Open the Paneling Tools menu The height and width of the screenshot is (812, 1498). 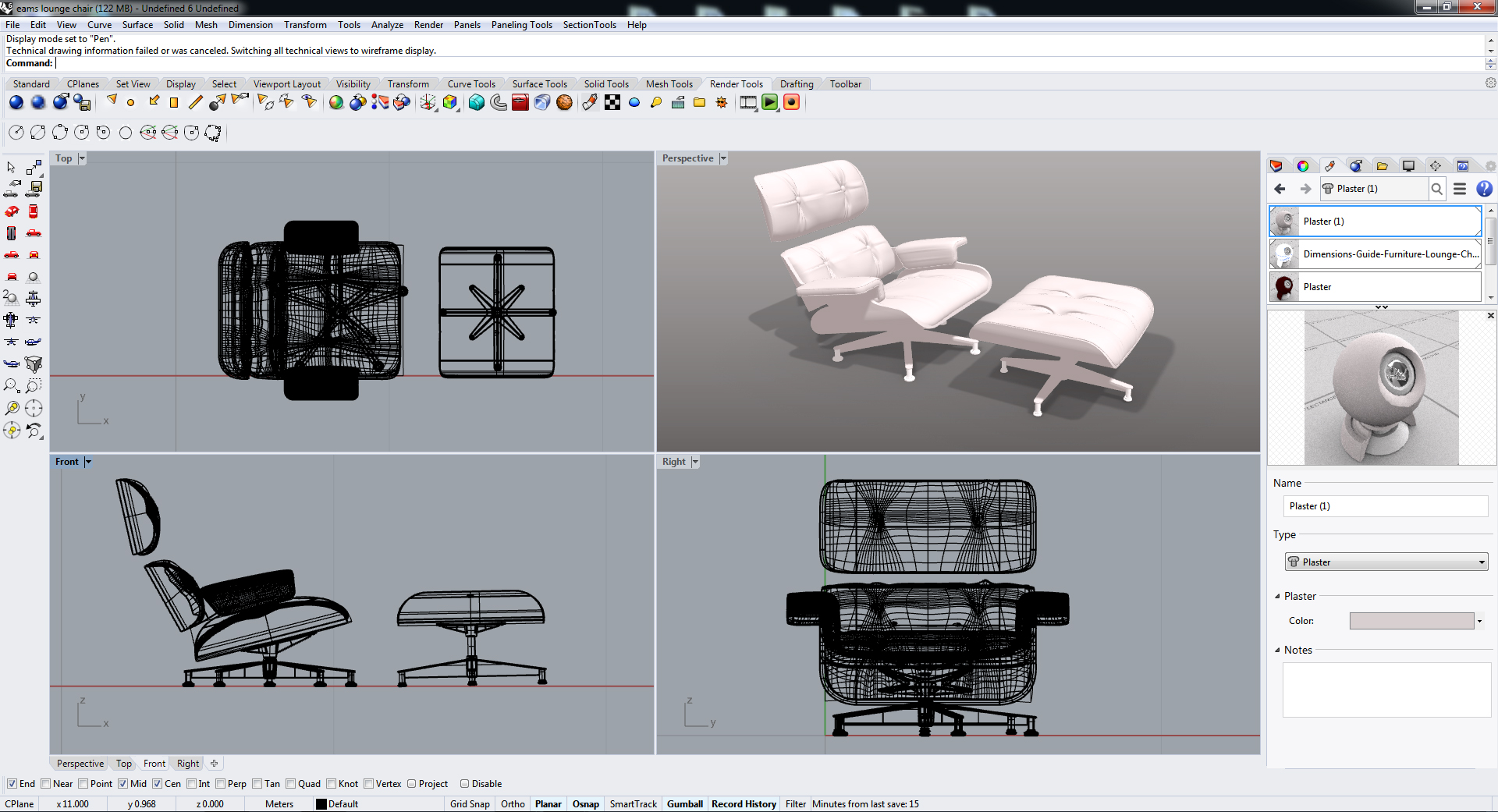tap(521, 25)
